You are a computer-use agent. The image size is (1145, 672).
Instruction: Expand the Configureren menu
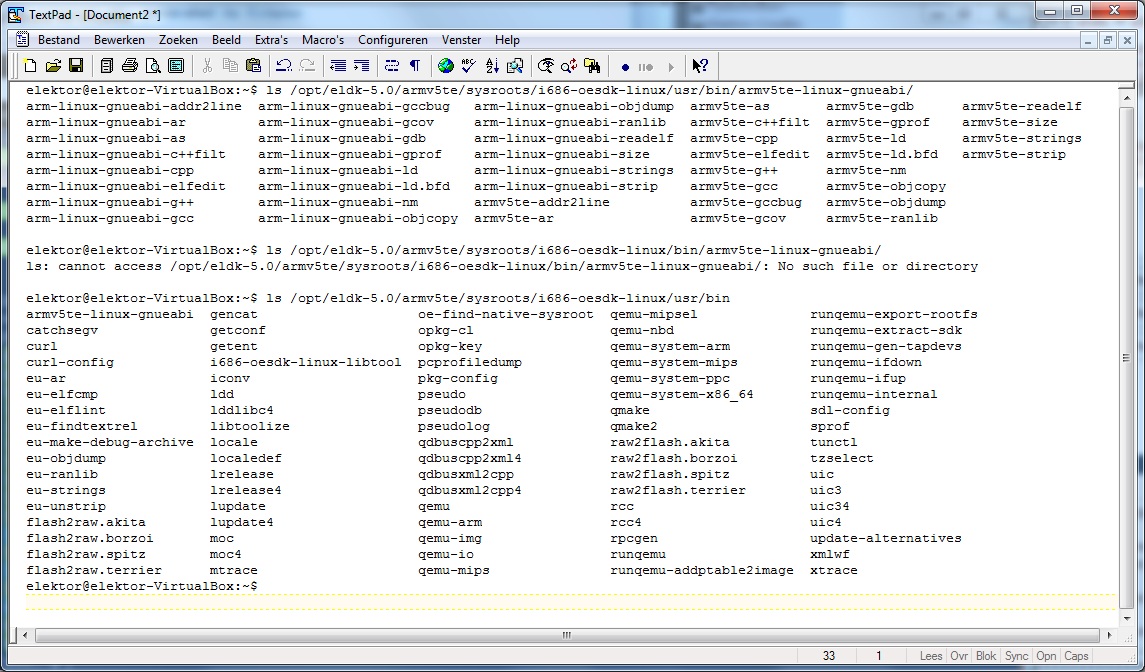click(x=393, y=40)
